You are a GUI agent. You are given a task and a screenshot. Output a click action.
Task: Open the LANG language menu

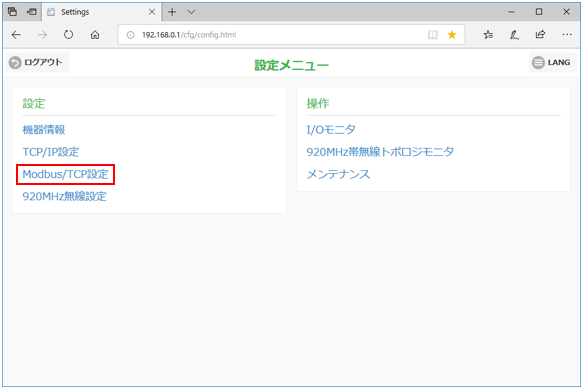point(552,62)
